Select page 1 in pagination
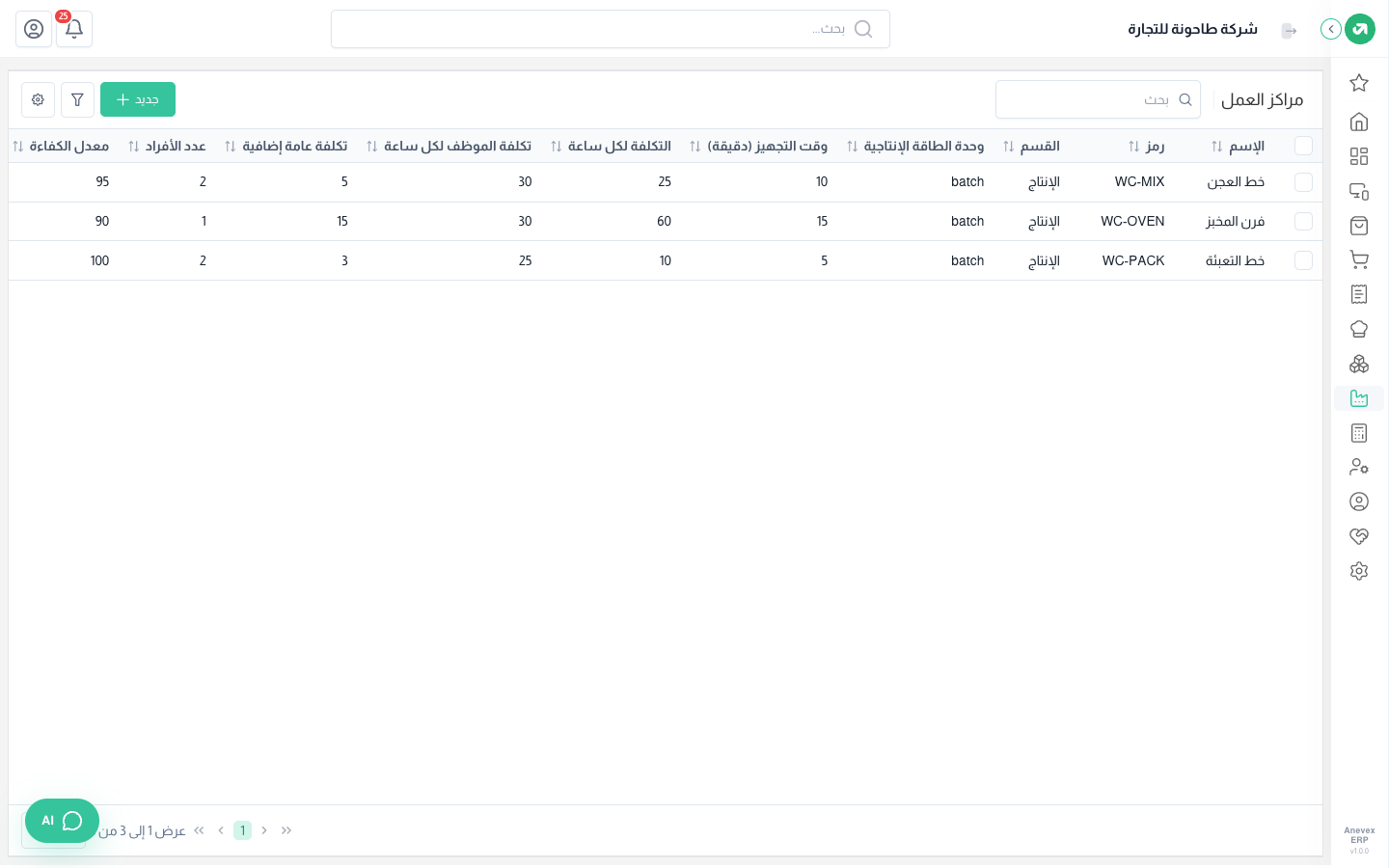Image resolution: width=1389 pixels, height=868 pixels. 243,830
